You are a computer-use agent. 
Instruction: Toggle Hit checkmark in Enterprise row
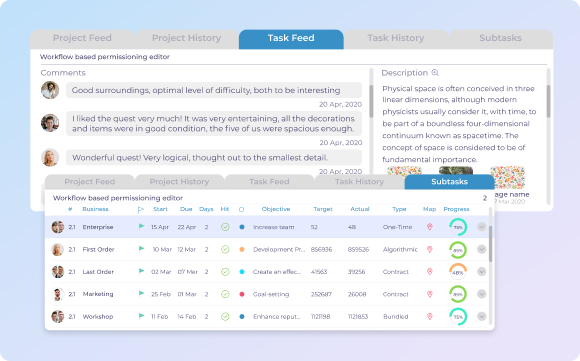[225, 227]
